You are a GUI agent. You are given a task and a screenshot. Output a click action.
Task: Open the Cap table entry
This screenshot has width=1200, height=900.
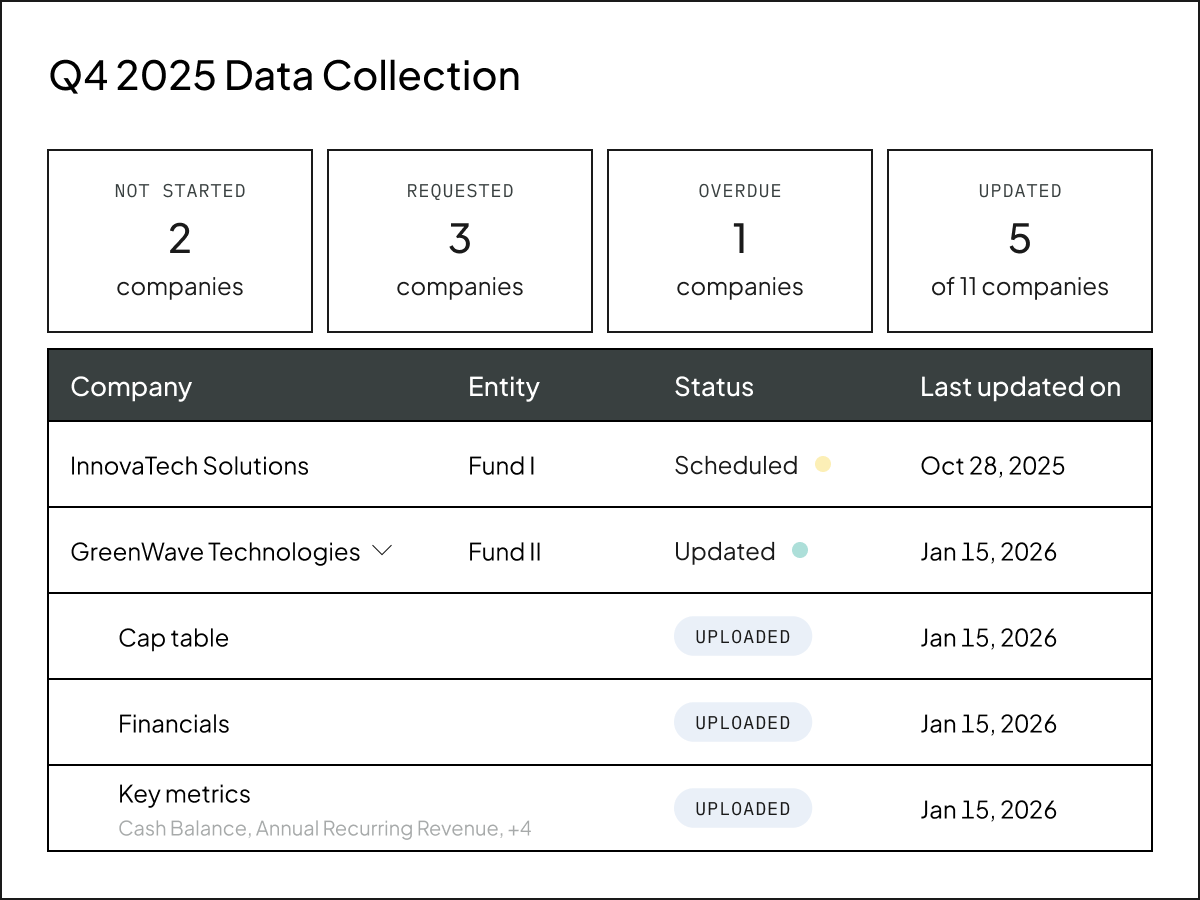pos(174,636)
